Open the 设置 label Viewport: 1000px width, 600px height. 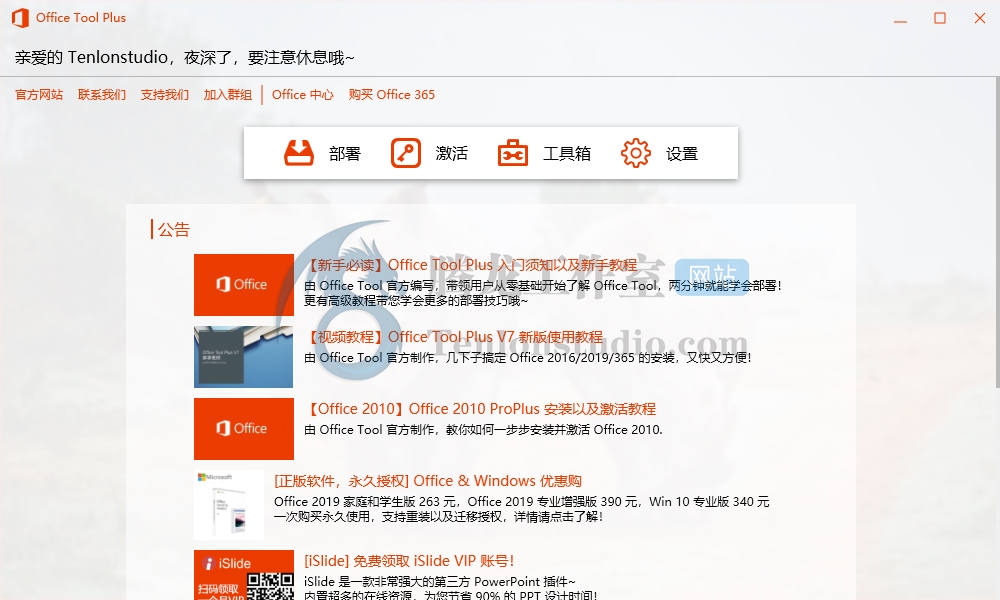(682, 154)
